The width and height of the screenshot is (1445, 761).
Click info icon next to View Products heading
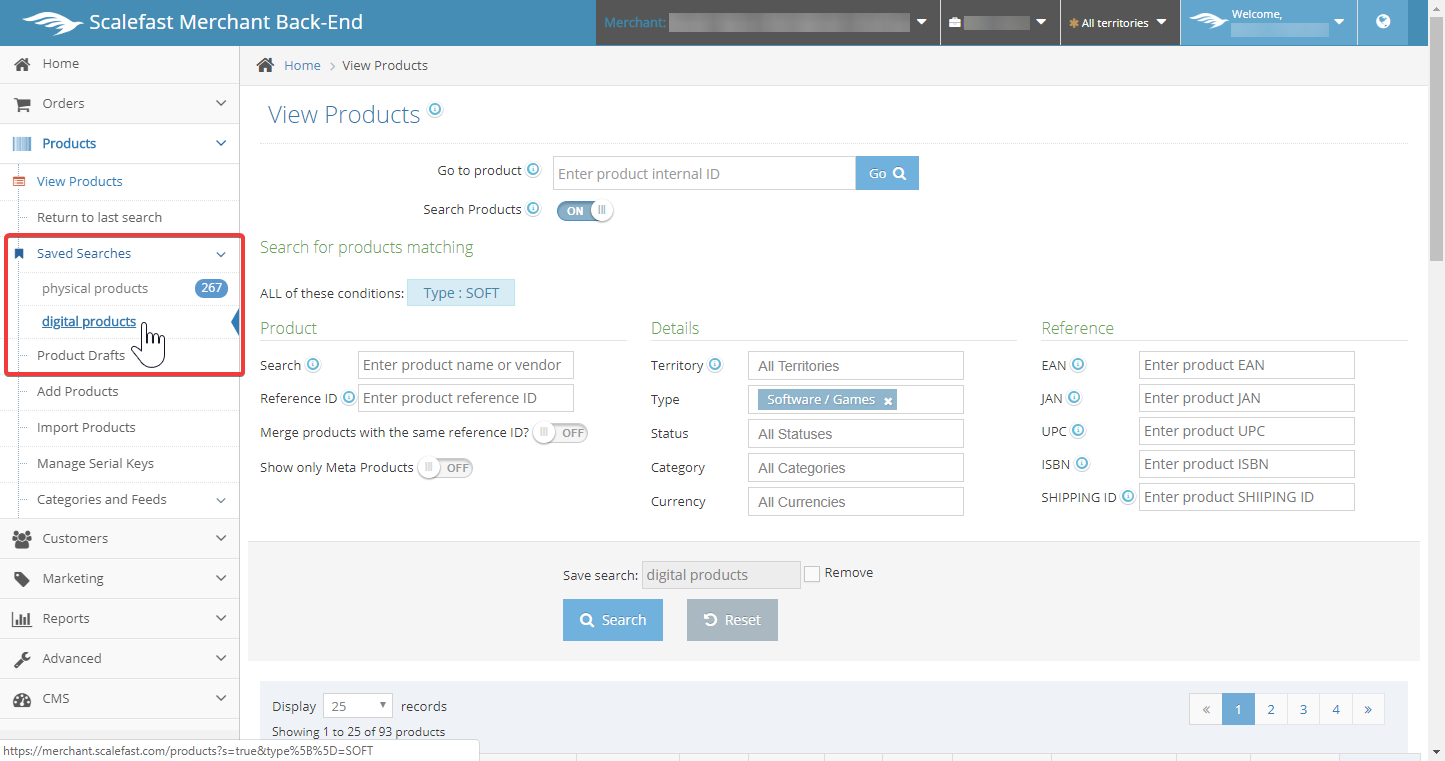point(435,110)
